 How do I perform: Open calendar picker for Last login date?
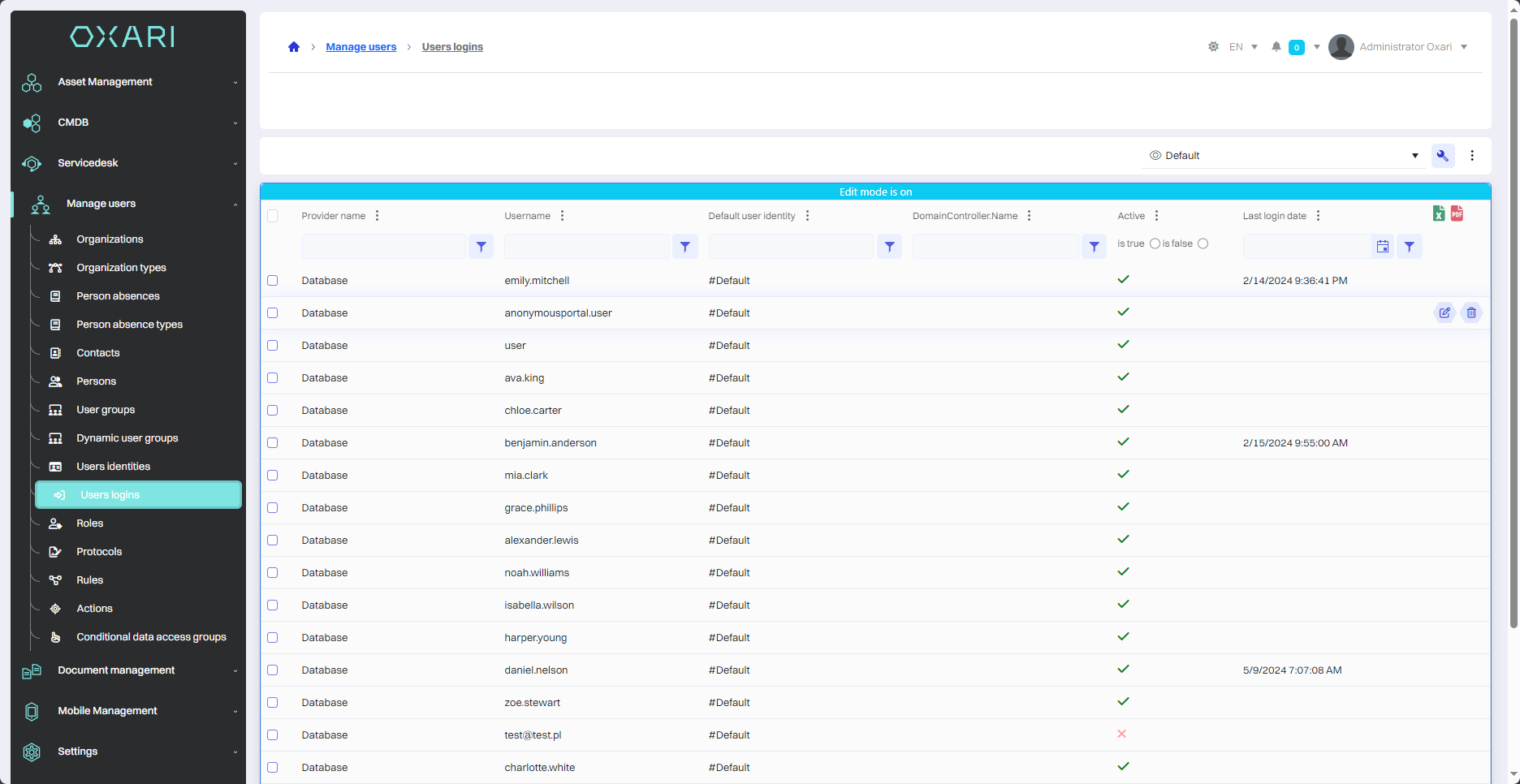pyautogui.click(x=1383, y=247)
